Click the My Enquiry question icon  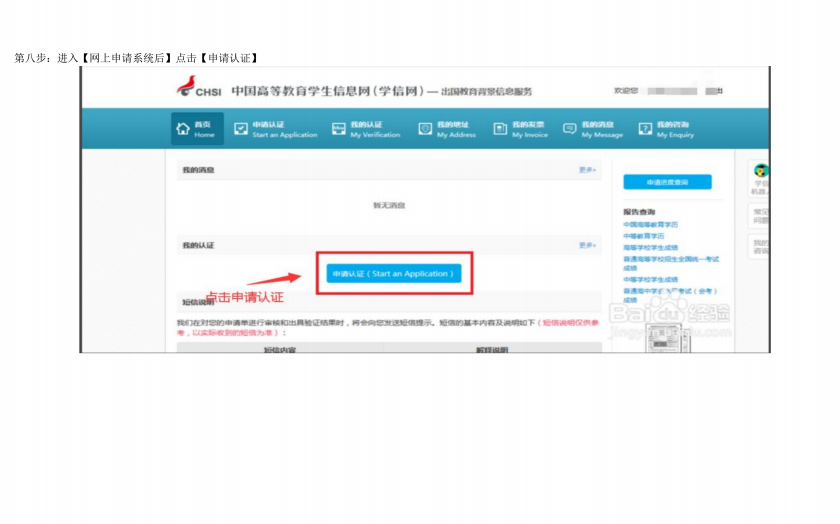[x=645, y=129]
